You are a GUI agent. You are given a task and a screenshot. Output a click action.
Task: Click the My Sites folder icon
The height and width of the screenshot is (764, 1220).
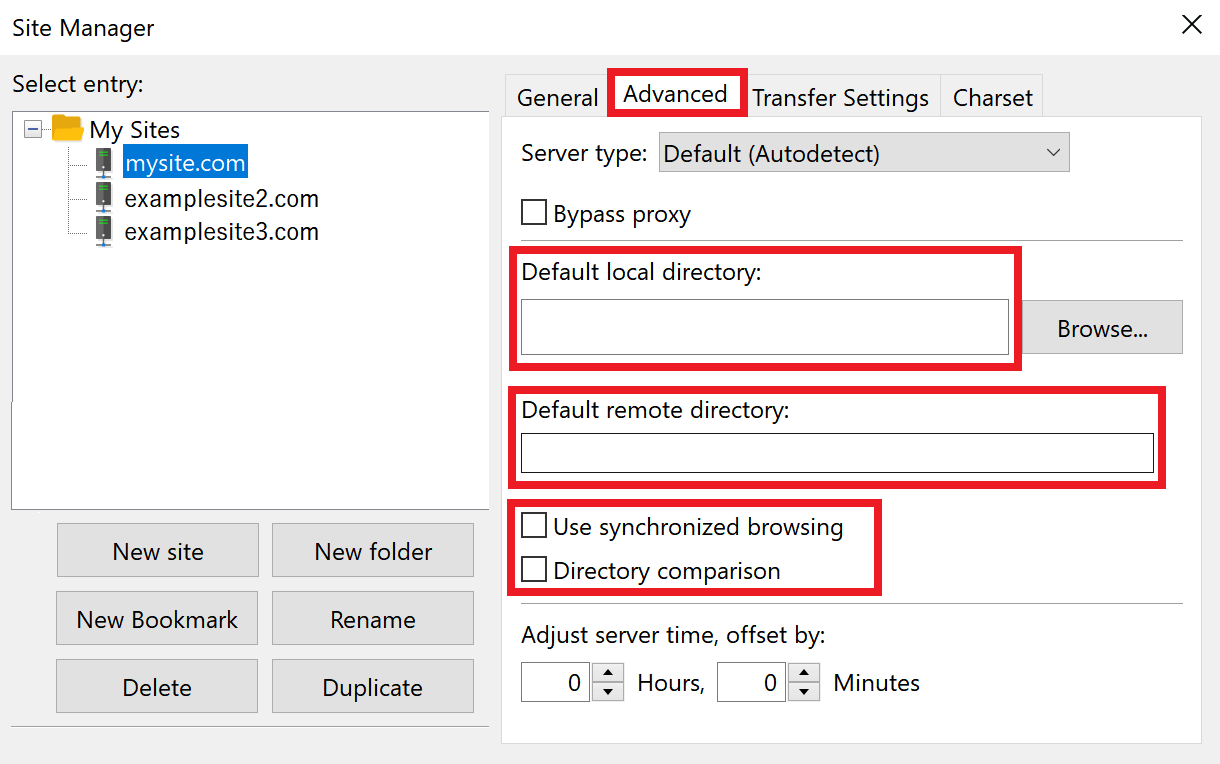[67, 128]
